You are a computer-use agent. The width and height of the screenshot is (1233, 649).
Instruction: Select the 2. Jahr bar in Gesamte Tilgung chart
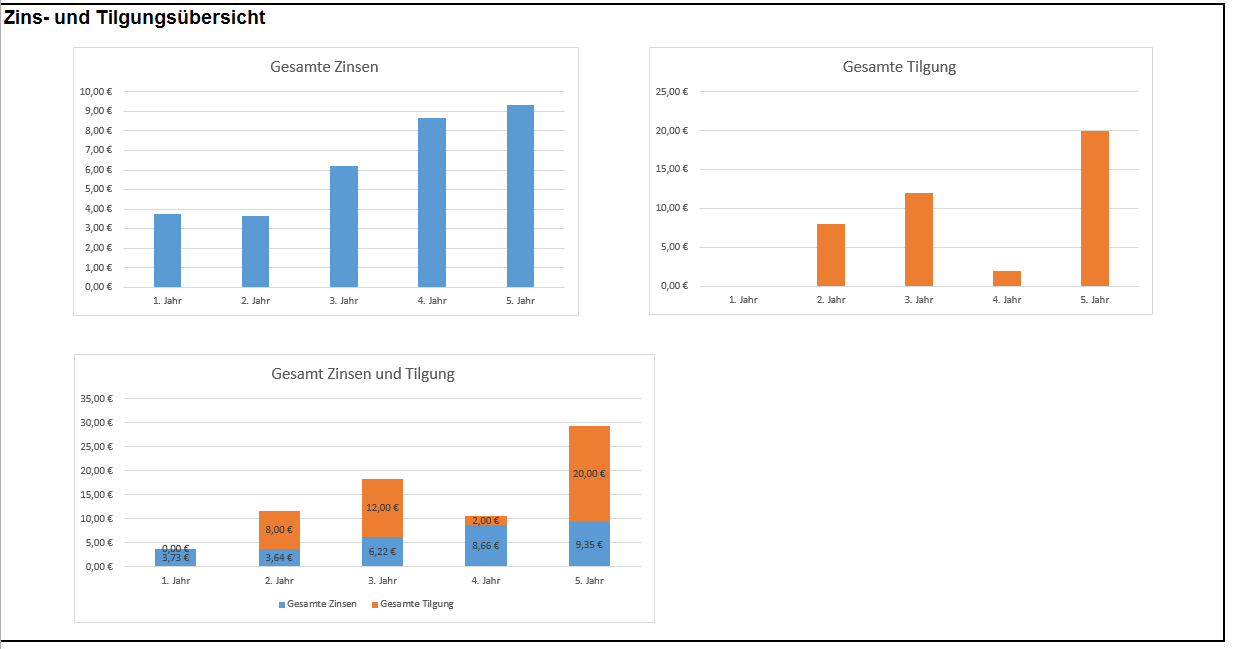point(831,255)
